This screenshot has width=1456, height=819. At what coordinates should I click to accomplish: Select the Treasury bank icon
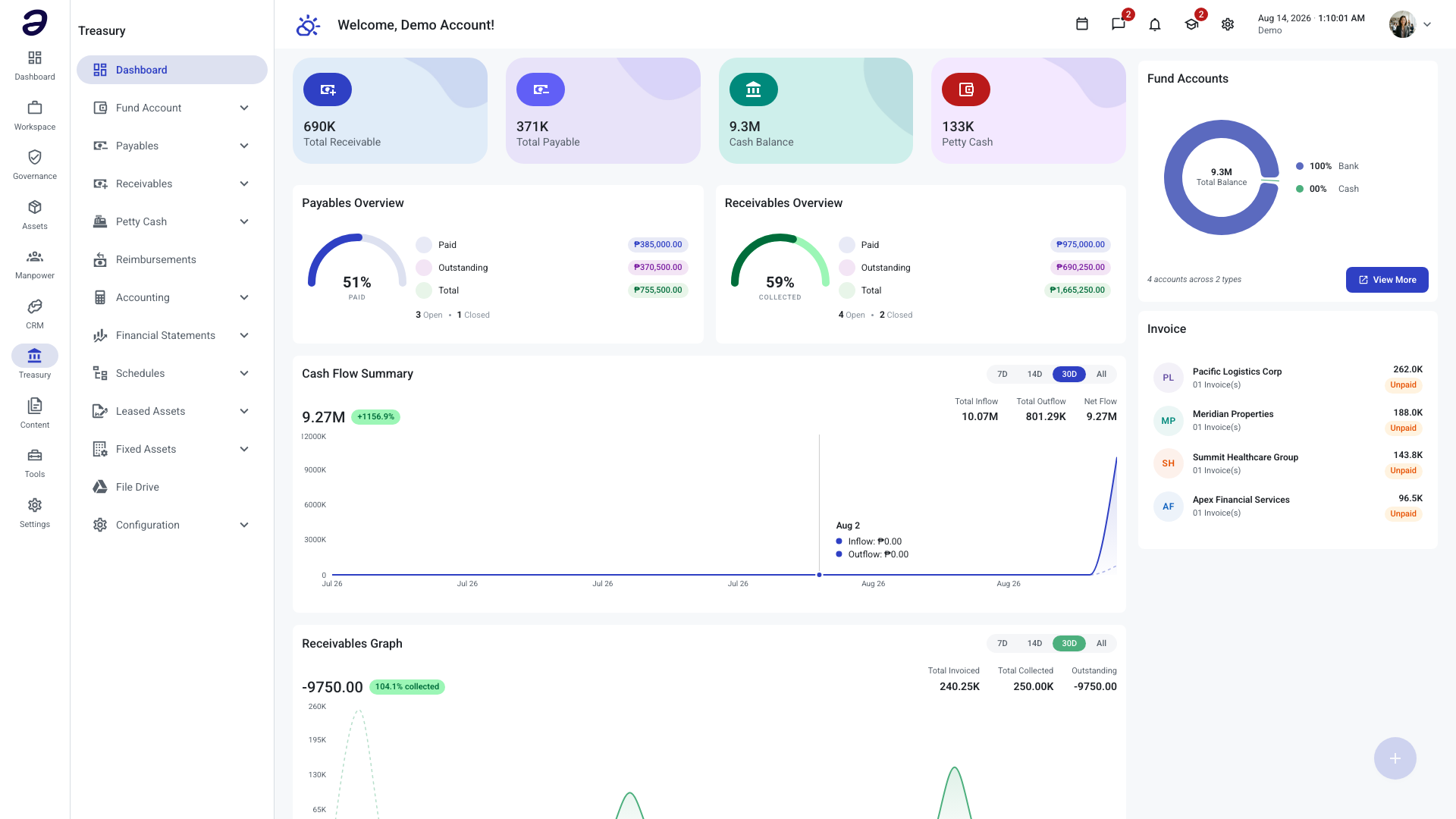pyautogui.click(x=35, y=356)
